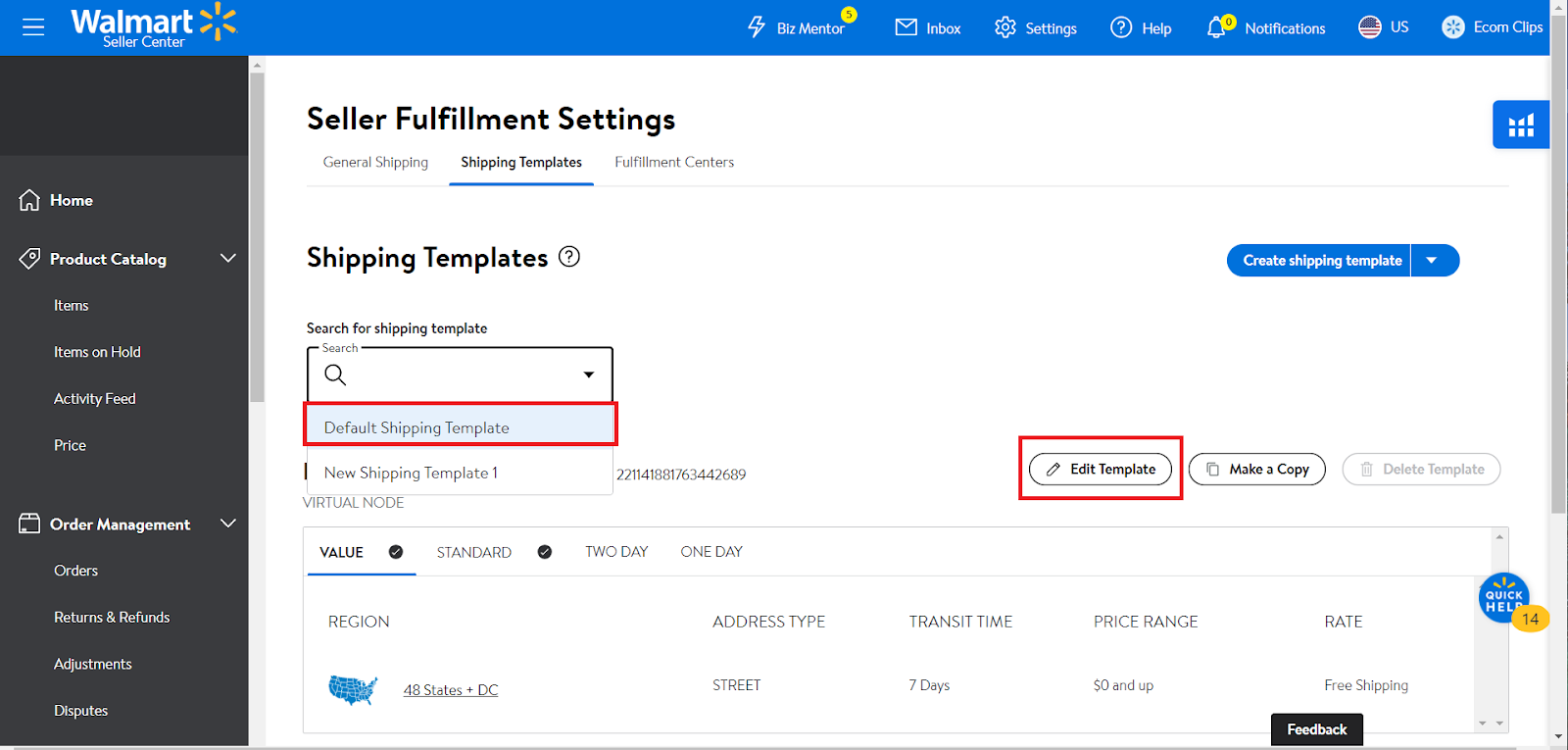The image size is (1568, 750).
Task: Click the Order Management box icon
Action: pos(30,524)
